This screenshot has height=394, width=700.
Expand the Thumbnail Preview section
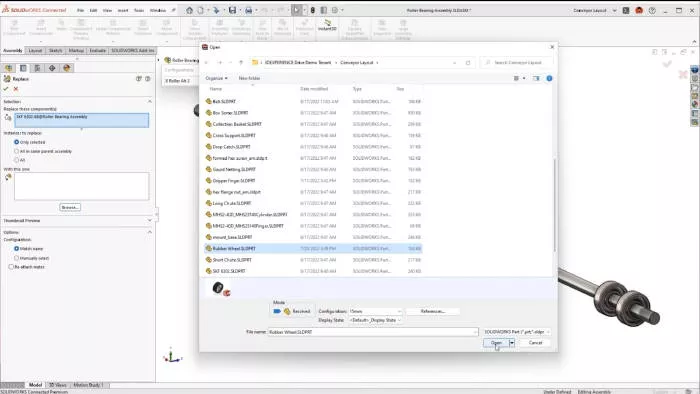150,220
